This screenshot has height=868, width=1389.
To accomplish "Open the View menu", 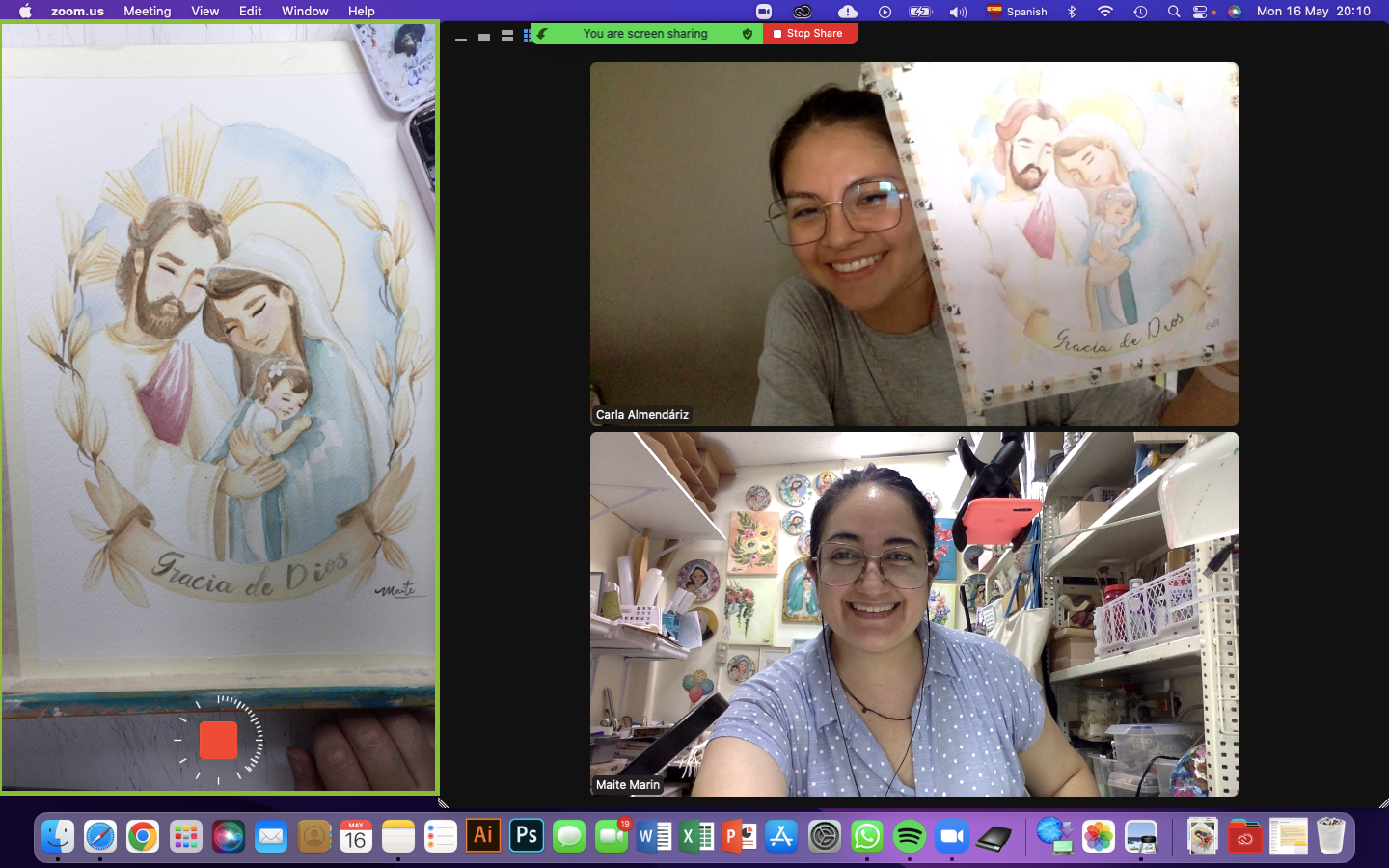I will click(x=204, y=11).
